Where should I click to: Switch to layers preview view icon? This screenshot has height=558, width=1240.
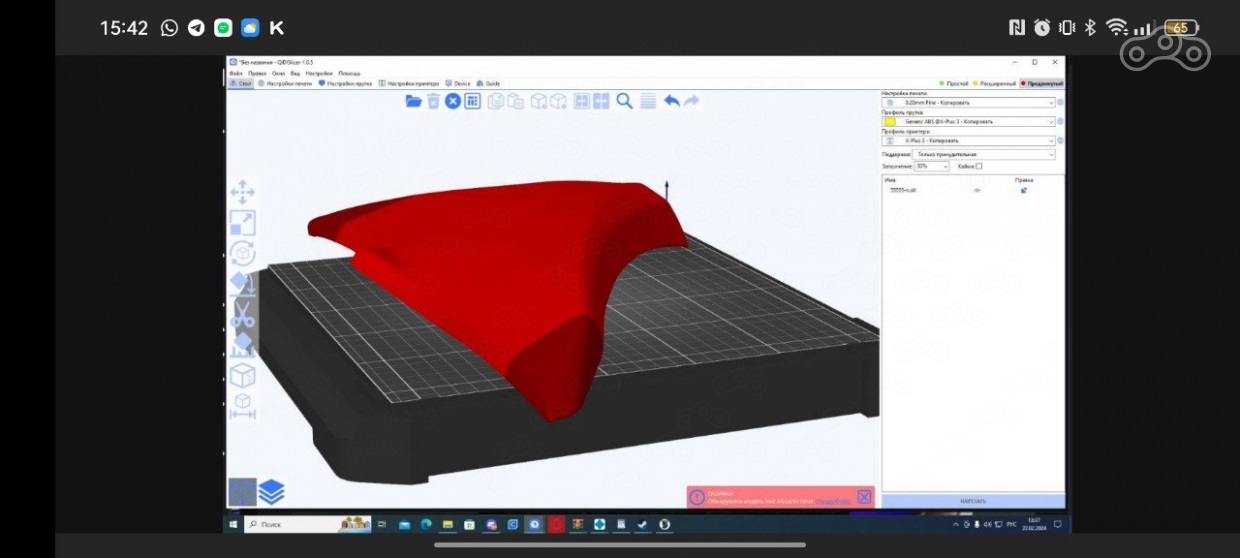[x=271, y=492]
